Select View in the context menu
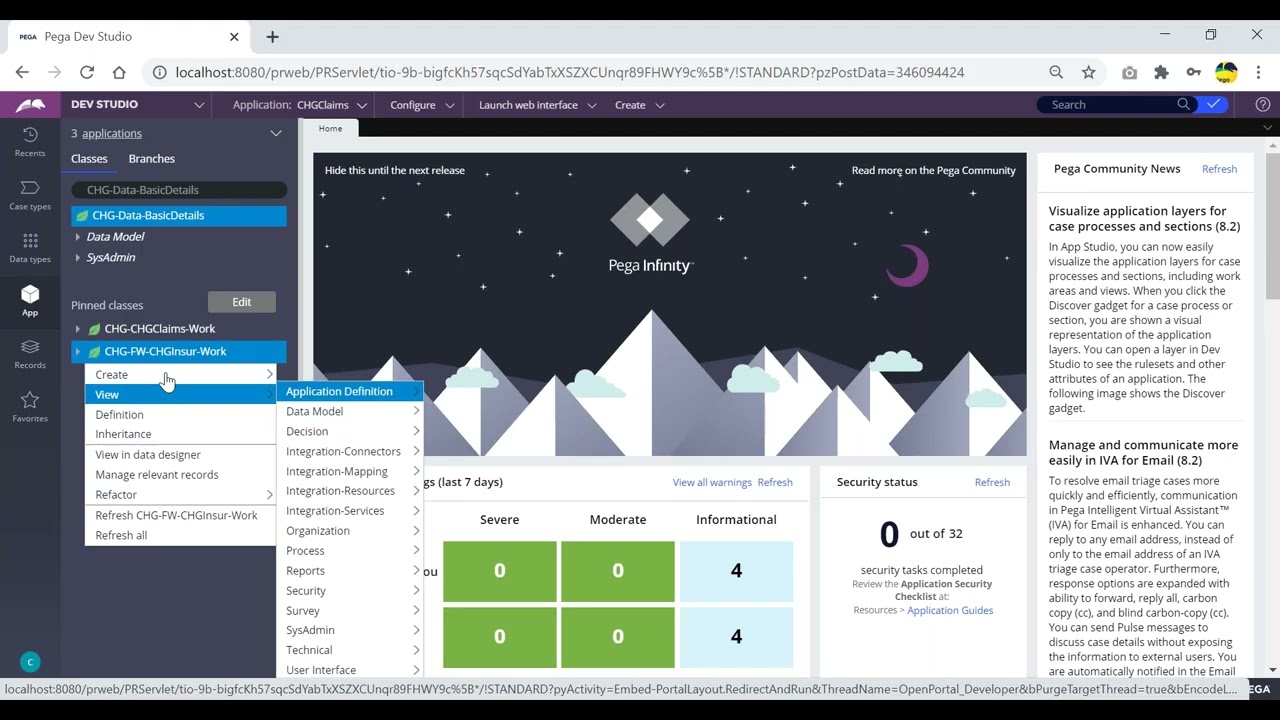 pyautogui.click(x=180, y=395)
